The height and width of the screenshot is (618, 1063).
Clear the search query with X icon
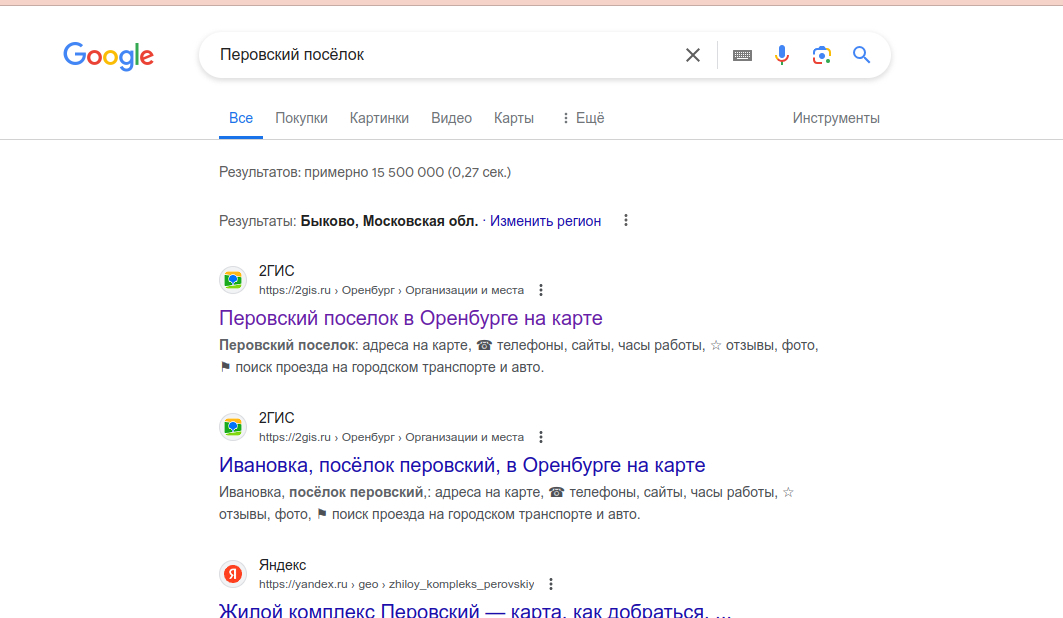(692, 55)
